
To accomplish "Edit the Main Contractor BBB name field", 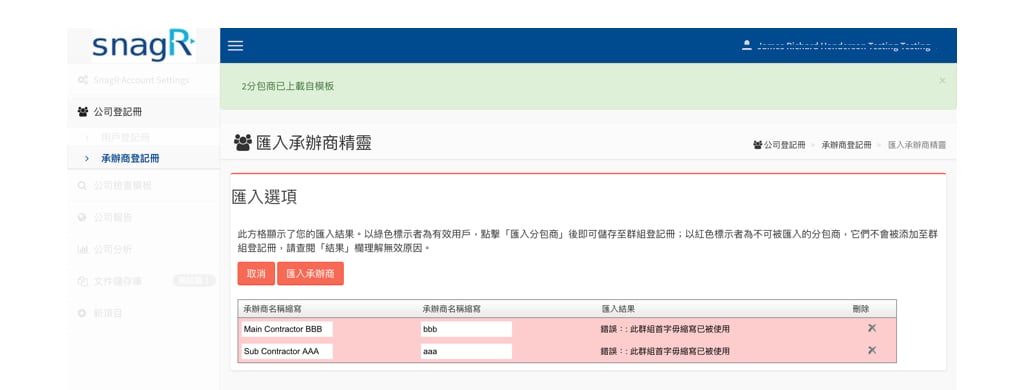I will [287, 329].
